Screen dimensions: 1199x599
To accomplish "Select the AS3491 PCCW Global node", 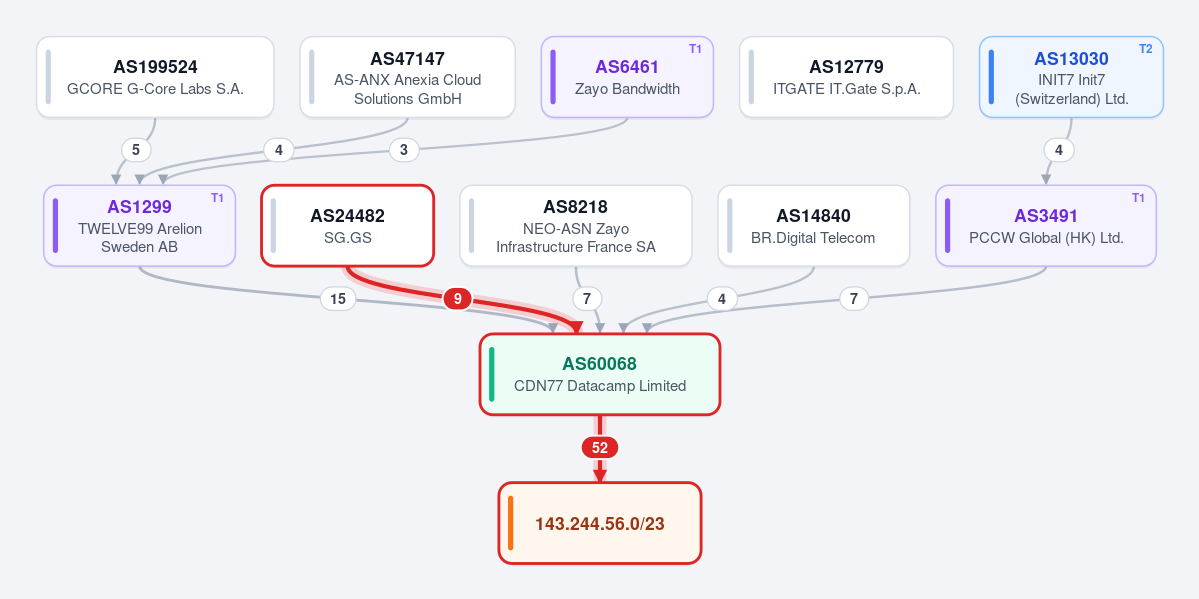I will (1046, 226).
